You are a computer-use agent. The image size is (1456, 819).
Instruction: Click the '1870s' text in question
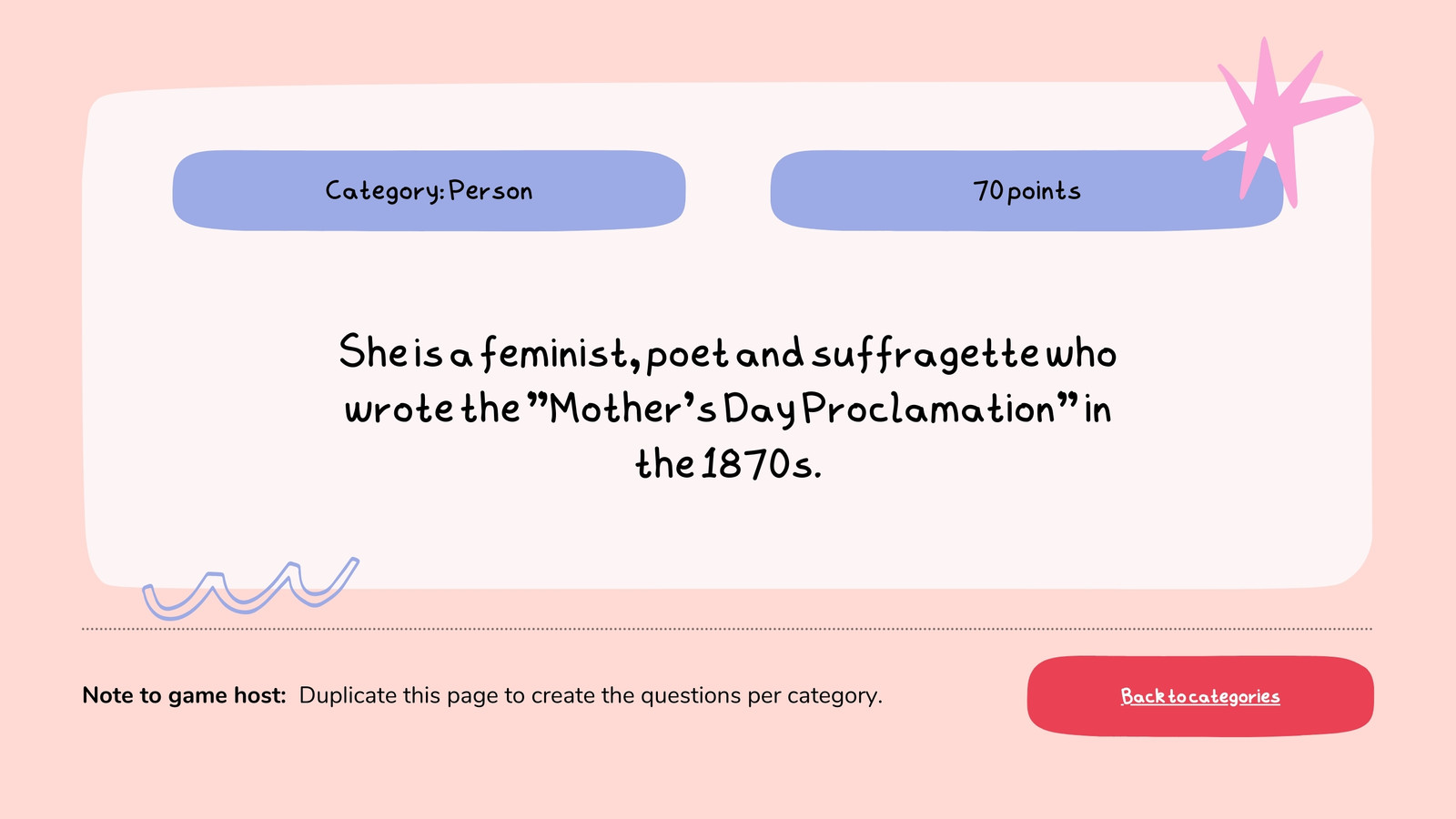762,464
